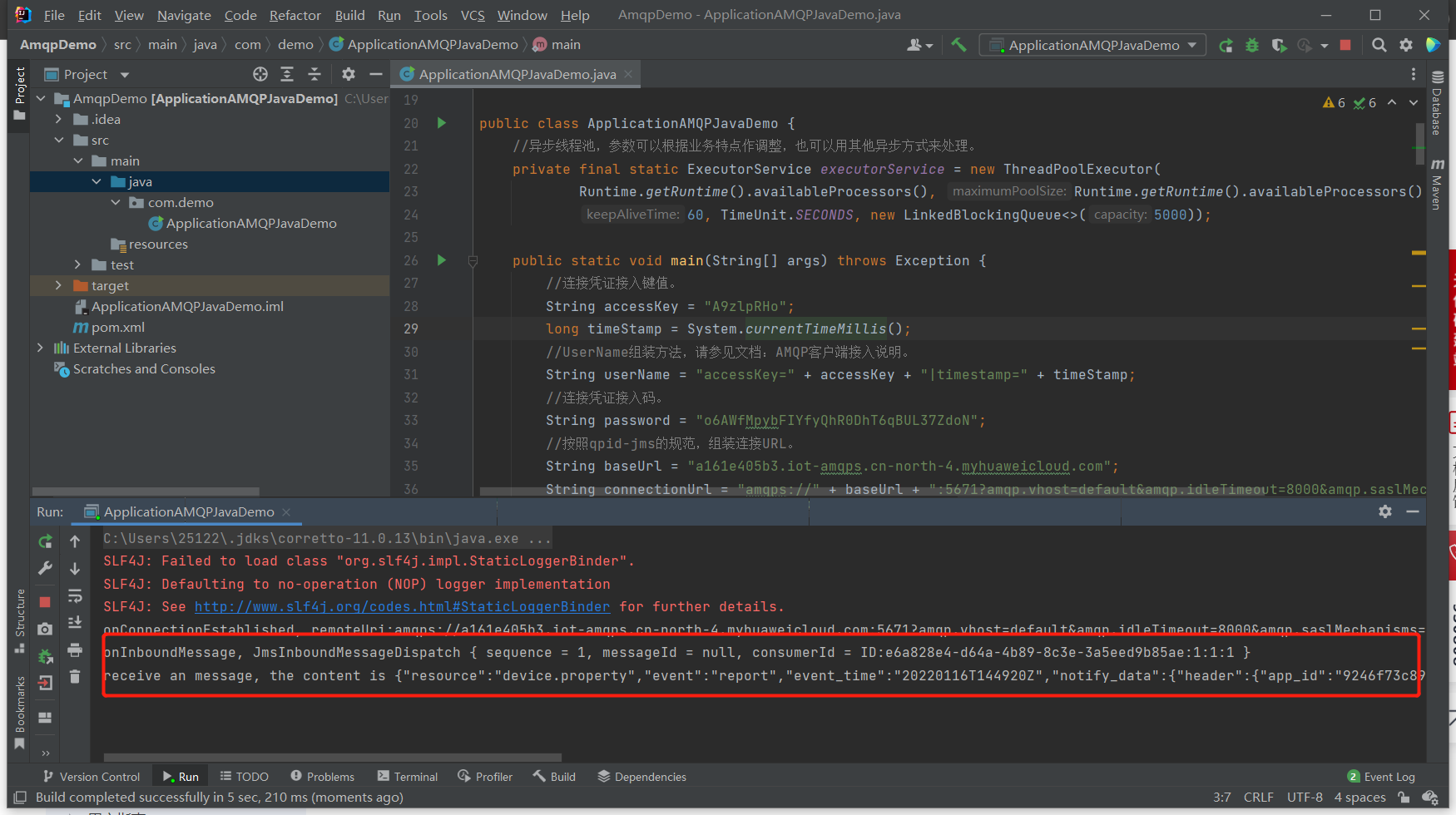Toggle the Structure tool window

pos(19,615)
